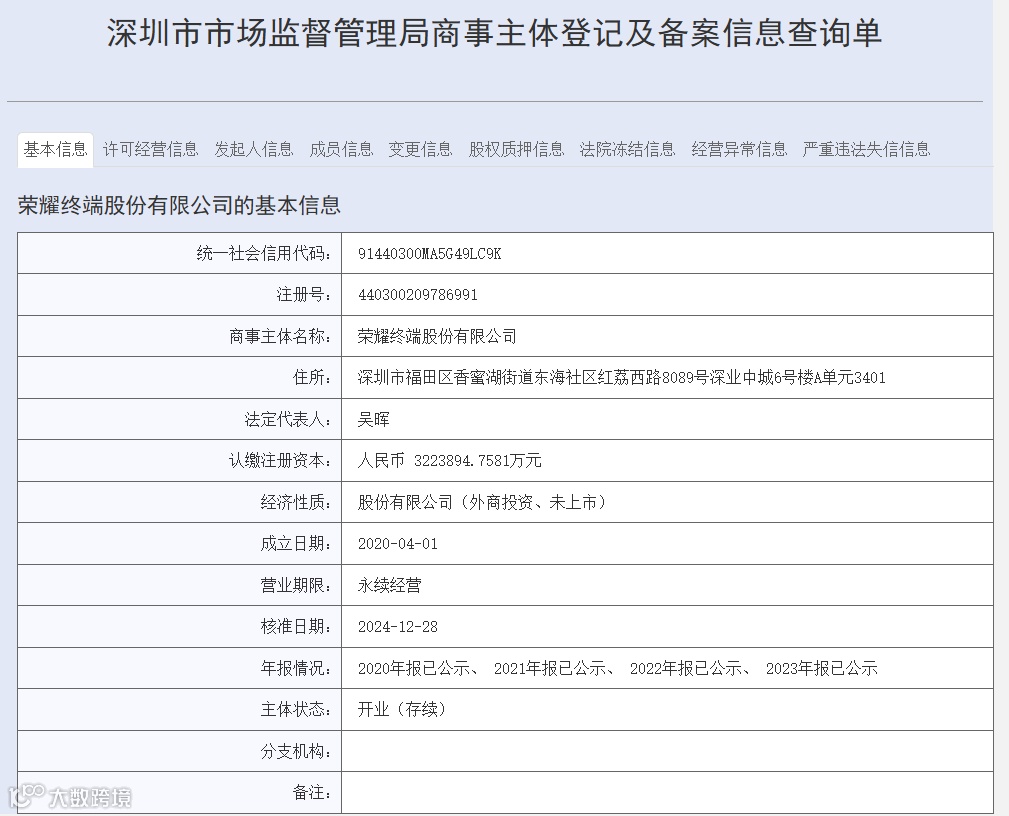Click the 核准日期 label
The width and height of the screenshot is (1009, 816).
point(296,627)
